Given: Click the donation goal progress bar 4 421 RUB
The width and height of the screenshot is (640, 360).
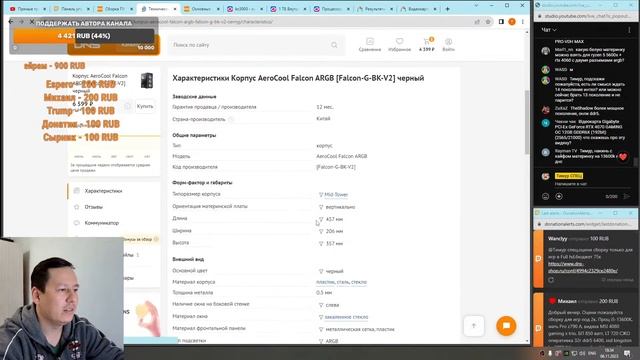Looking at the screenshot, I should 84,36.
